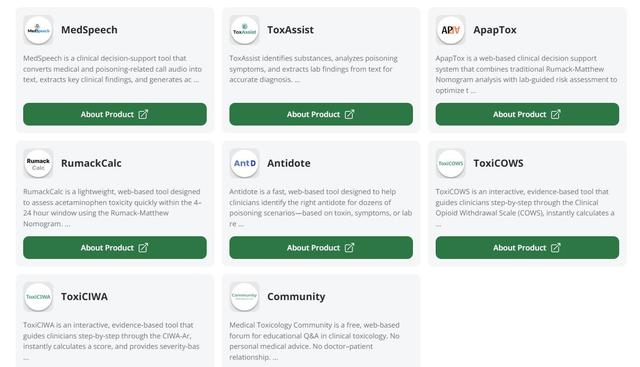The width and height of the screenshot is (640, 367).
Task: Click the ToxiCOWS logo icon
Action: point(451,163)
